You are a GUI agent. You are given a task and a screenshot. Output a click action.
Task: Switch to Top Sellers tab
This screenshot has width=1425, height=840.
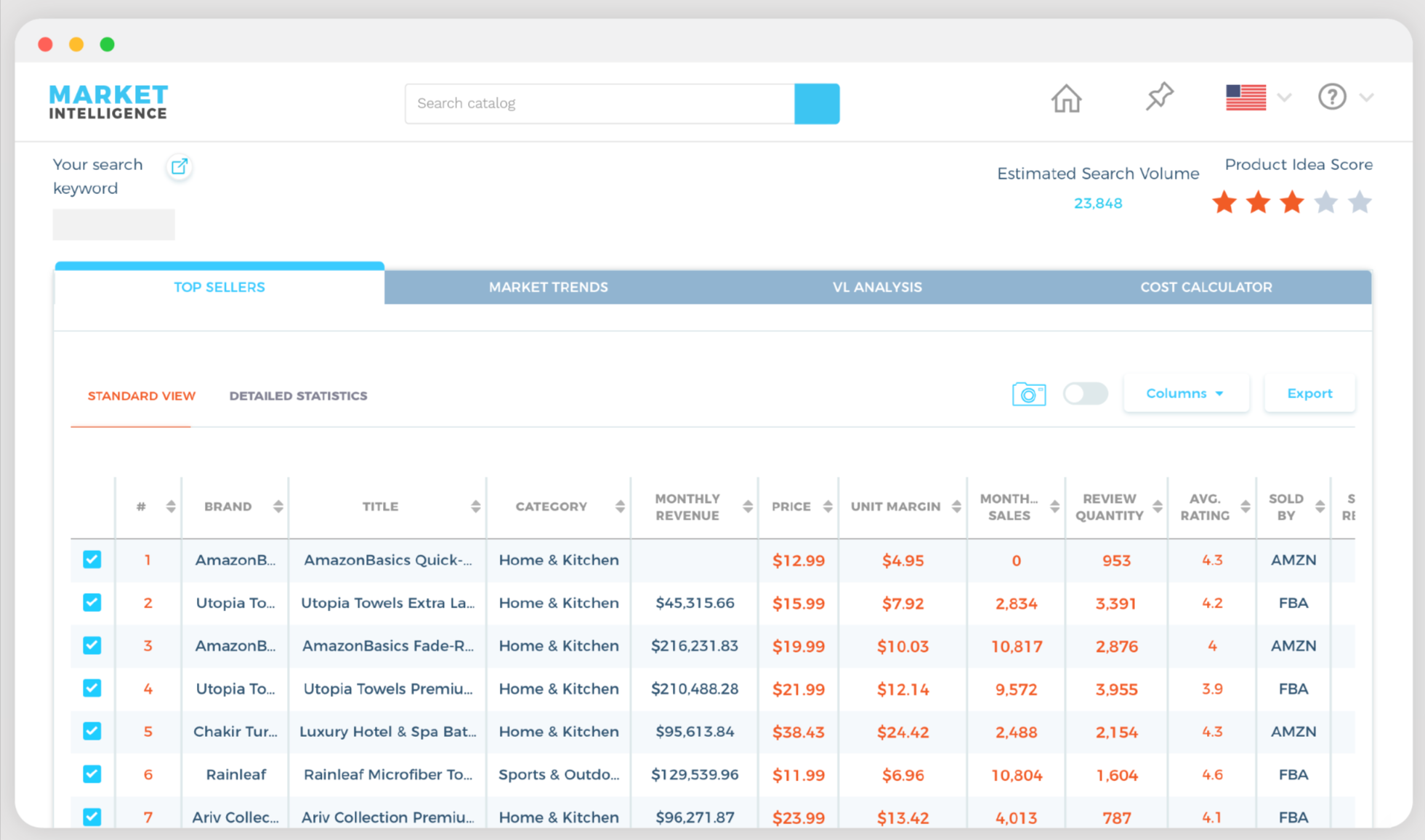pos(219,286)
